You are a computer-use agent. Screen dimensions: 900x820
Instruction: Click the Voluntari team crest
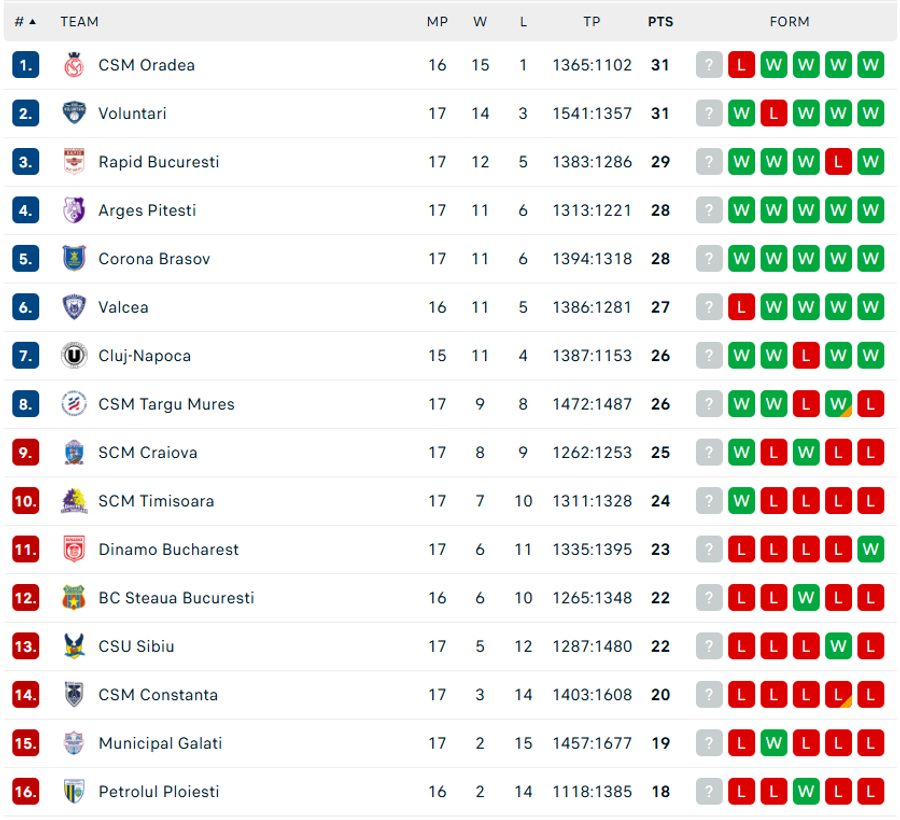(73, 113)
